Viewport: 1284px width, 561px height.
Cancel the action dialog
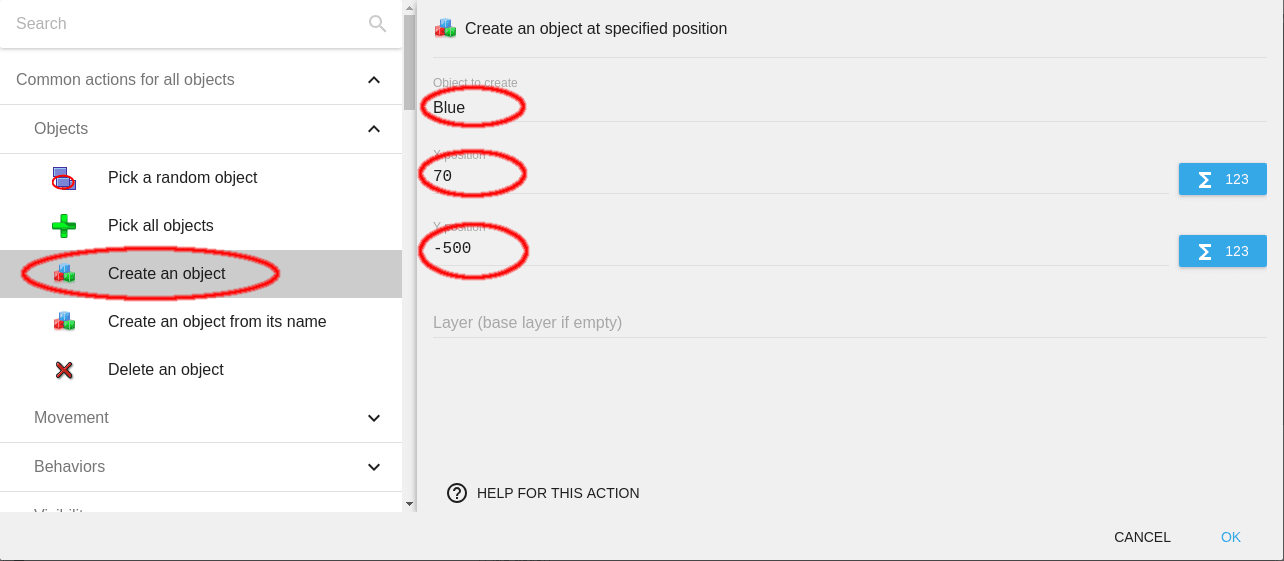(1142, 537)
